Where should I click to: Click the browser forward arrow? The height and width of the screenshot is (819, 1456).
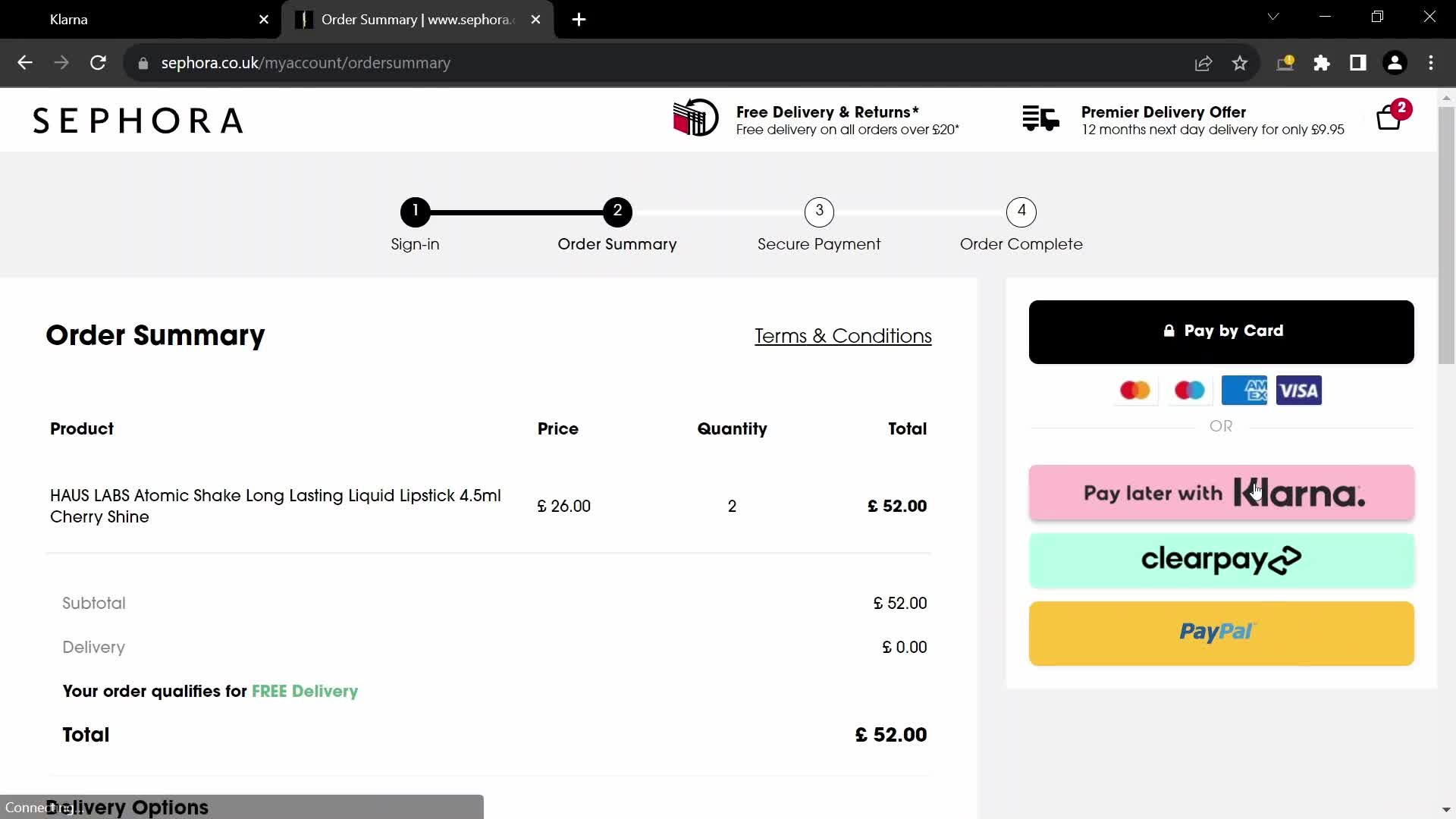tap(61, 63)
